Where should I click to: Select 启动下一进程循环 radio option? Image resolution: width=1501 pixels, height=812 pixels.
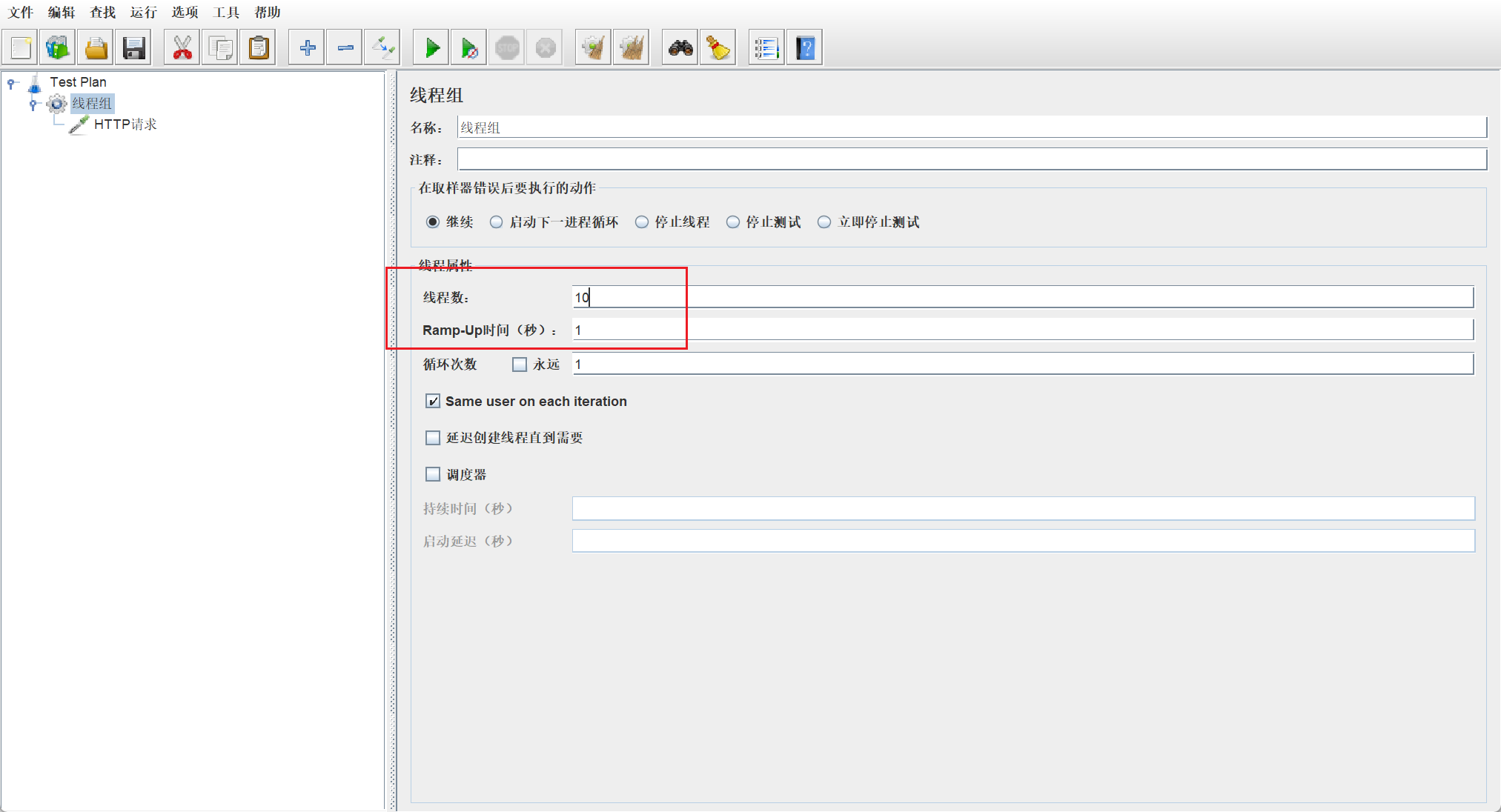(497, 222)
